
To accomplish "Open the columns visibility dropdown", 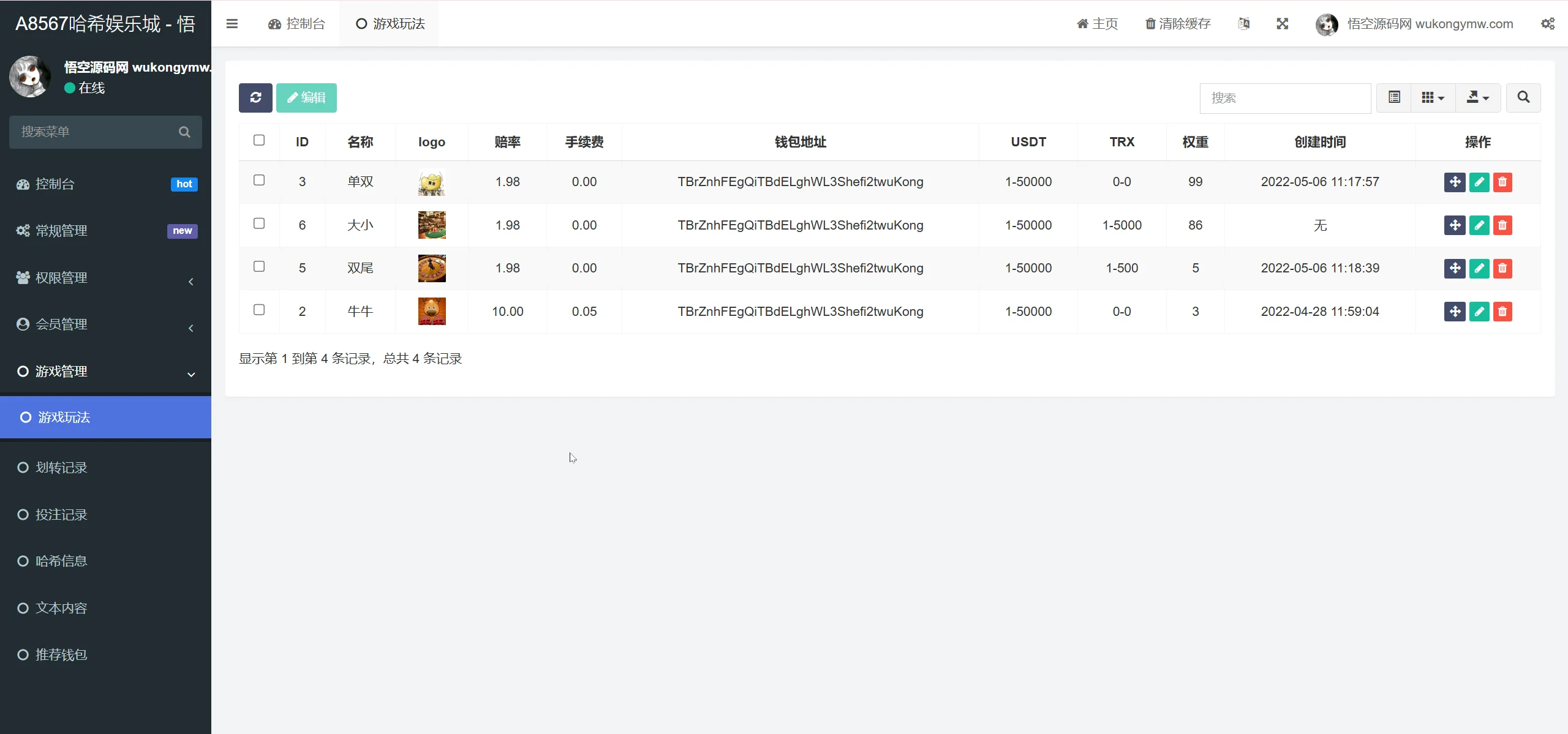I will [x=1432, y=97].
